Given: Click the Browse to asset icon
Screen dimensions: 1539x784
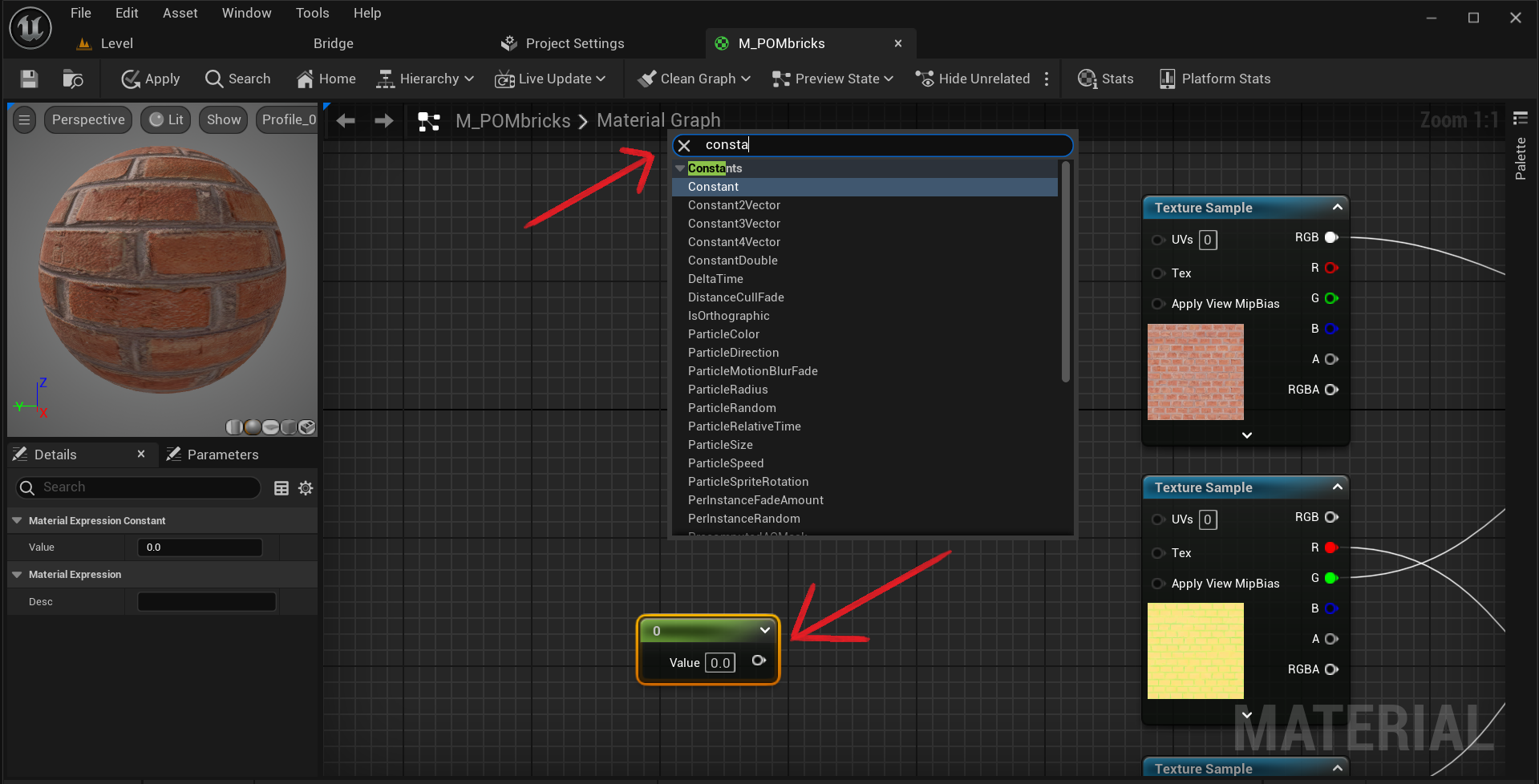Looking at the screenshot, I should [x=72, y=79].
